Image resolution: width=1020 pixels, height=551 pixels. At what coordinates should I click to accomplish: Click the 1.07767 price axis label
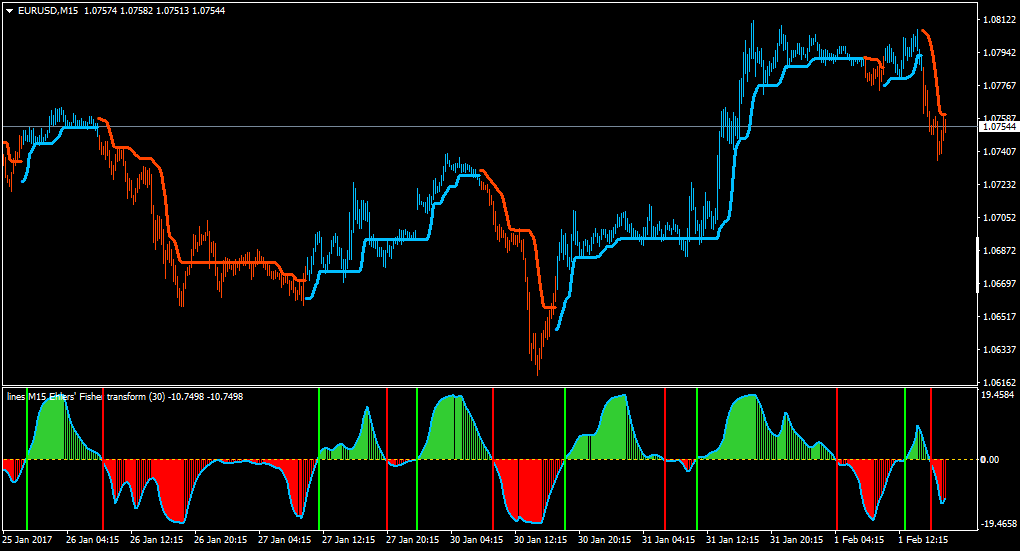(x=999, y=86)
